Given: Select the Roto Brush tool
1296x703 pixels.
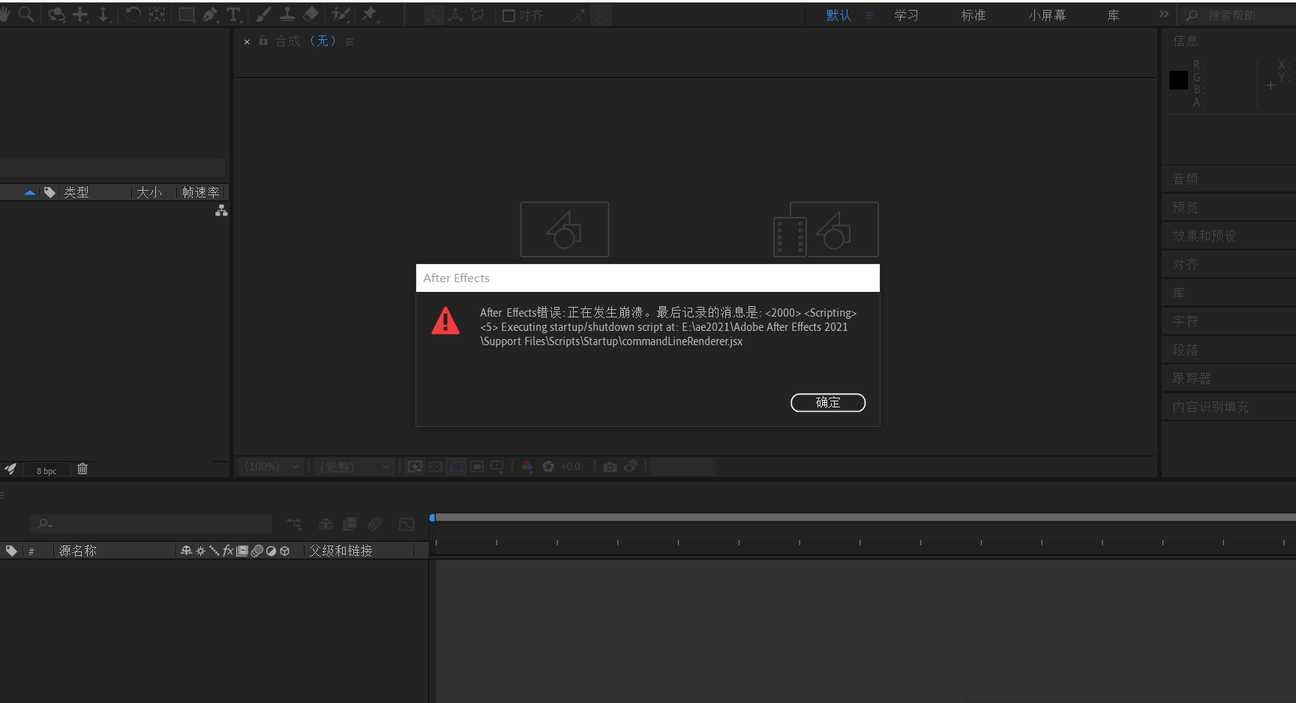Looking at the screenshot, I should tap(341, 15).
